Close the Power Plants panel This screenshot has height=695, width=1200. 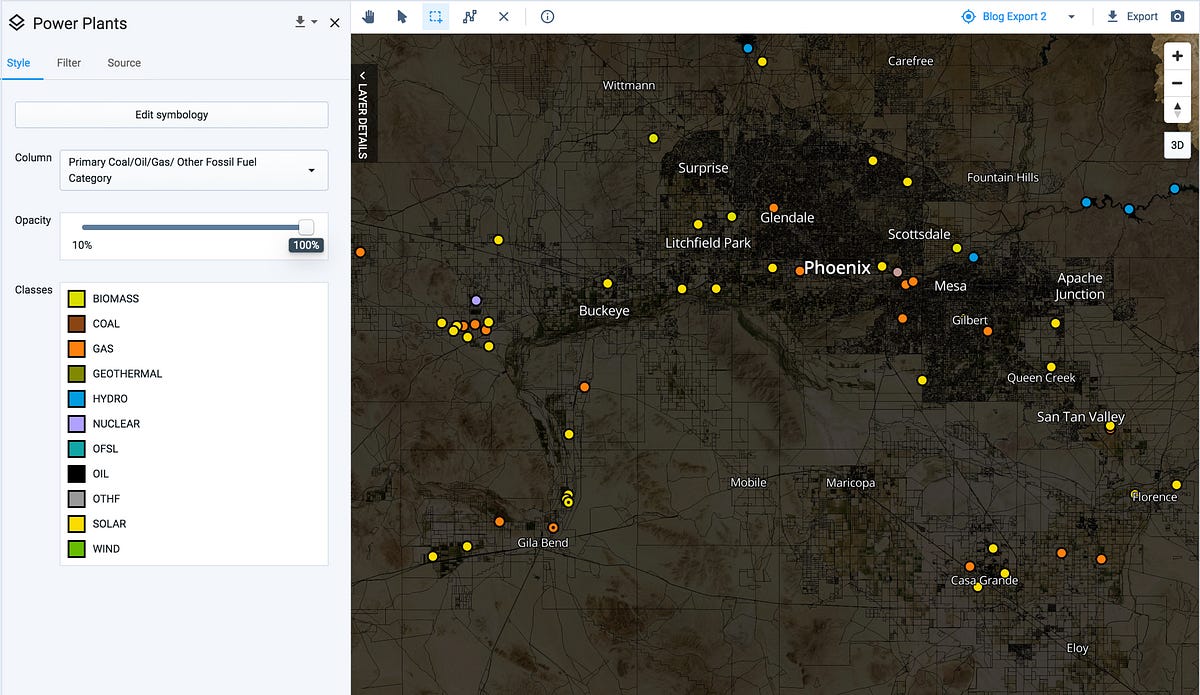pos(335,22)
